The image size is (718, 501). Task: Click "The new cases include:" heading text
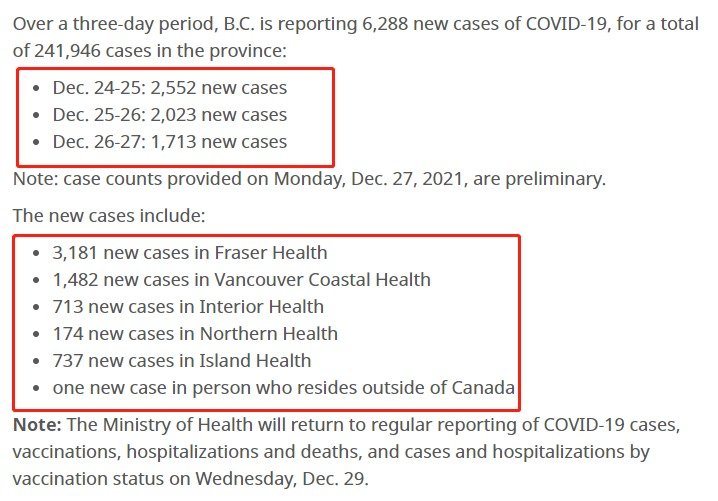pyautogui.click(x=109, y=215)
